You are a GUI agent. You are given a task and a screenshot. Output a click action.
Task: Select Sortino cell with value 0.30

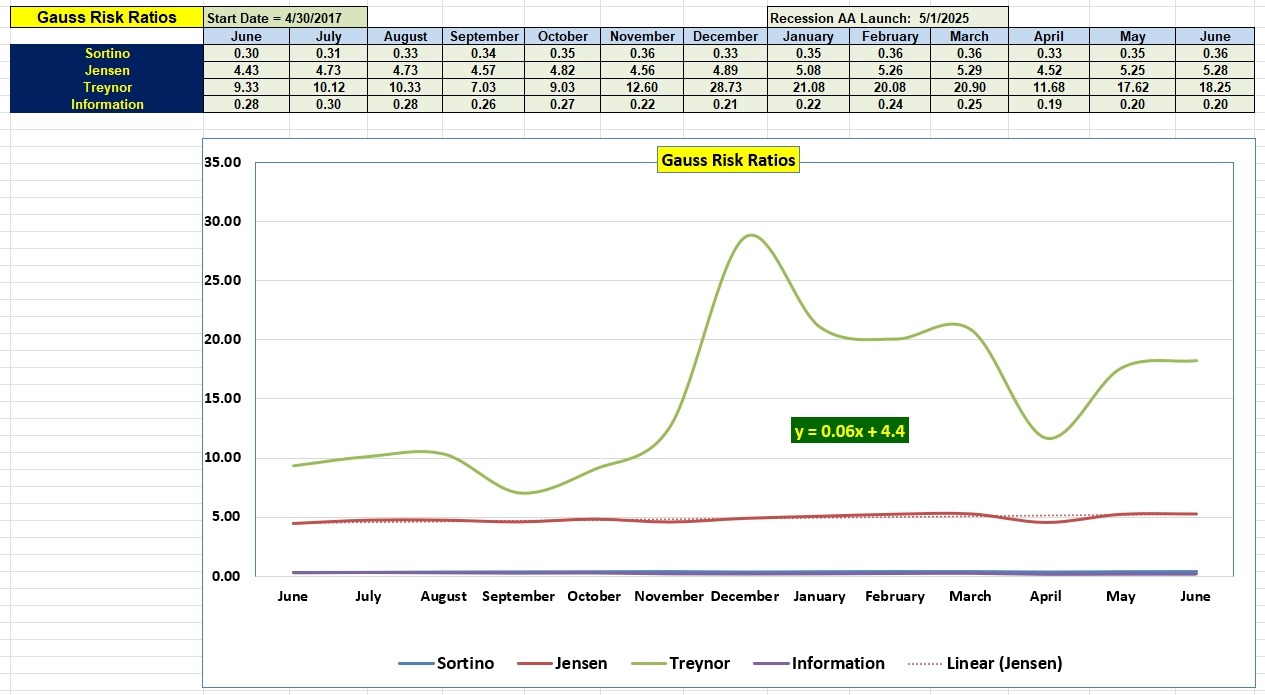pyautogui.click(x=246, y=53)
